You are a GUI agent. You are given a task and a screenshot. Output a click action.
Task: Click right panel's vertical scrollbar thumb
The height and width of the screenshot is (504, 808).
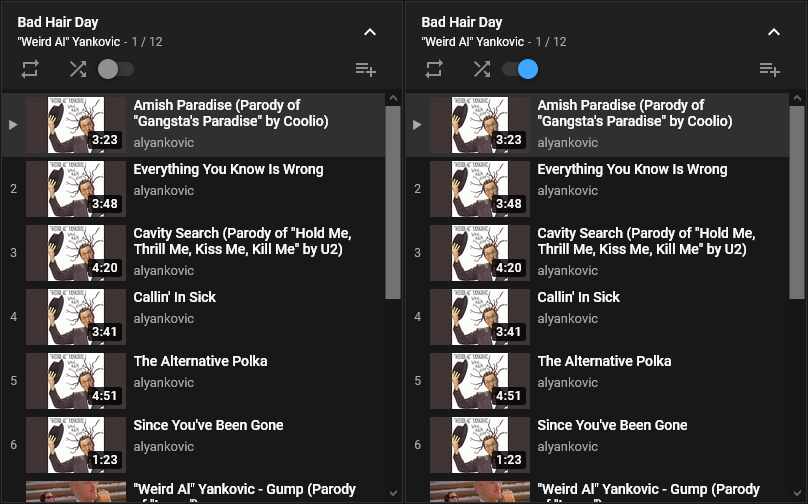[x=797, y=200]
